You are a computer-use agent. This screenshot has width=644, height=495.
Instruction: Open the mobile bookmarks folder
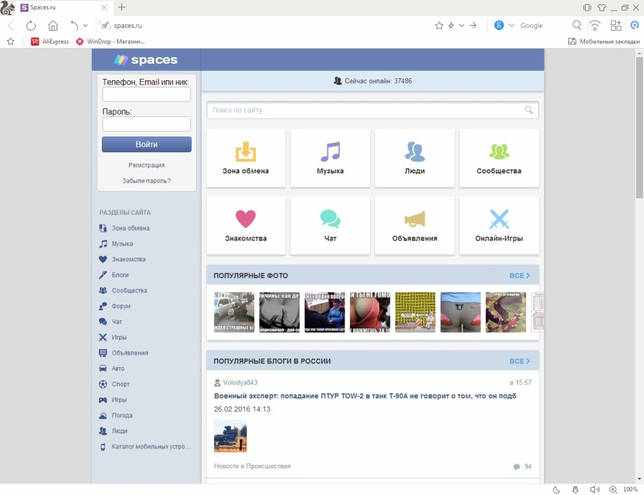point(604,41)
